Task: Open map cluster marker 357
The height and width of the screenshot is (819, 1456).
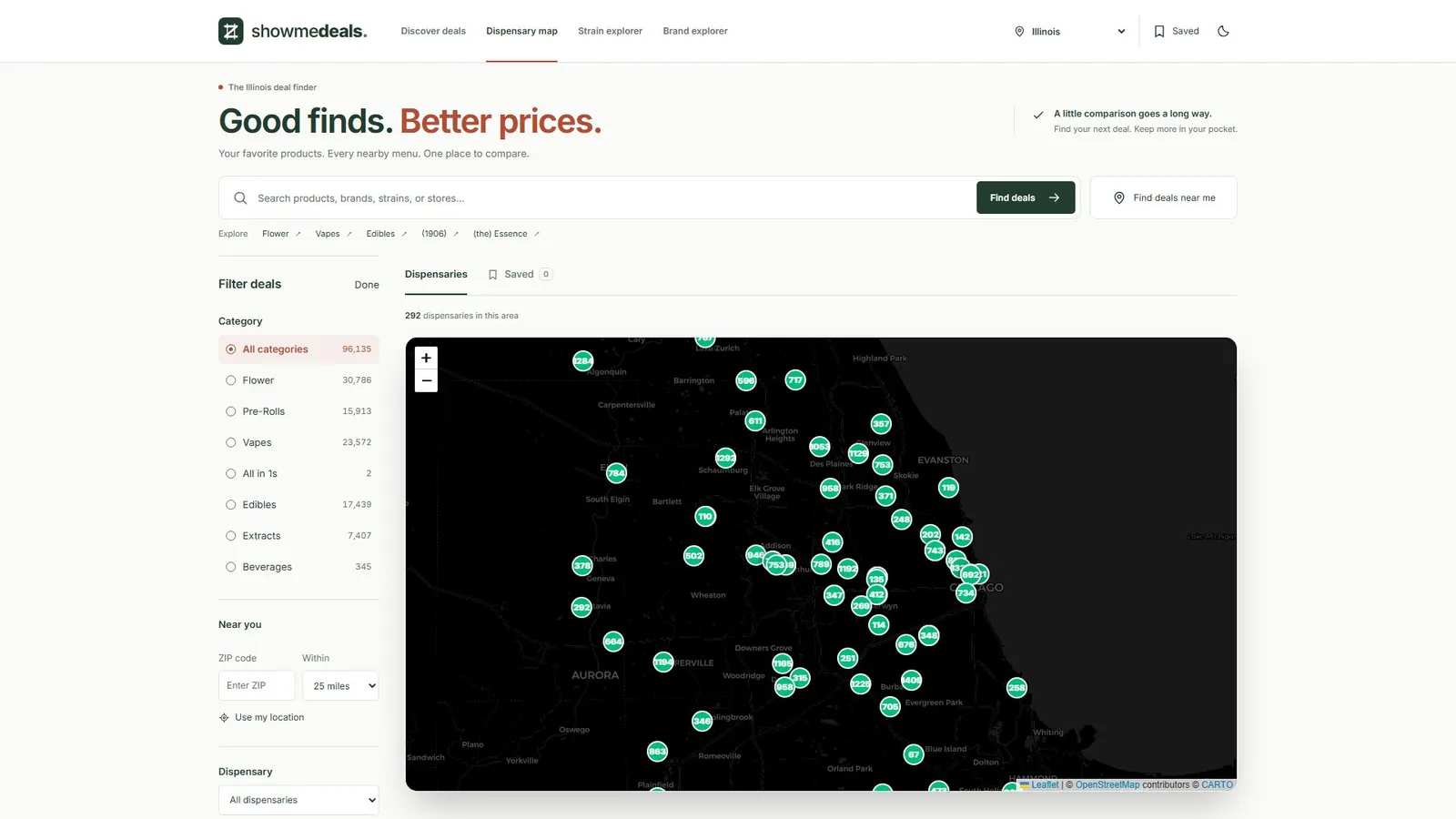Action: [881, 423]
